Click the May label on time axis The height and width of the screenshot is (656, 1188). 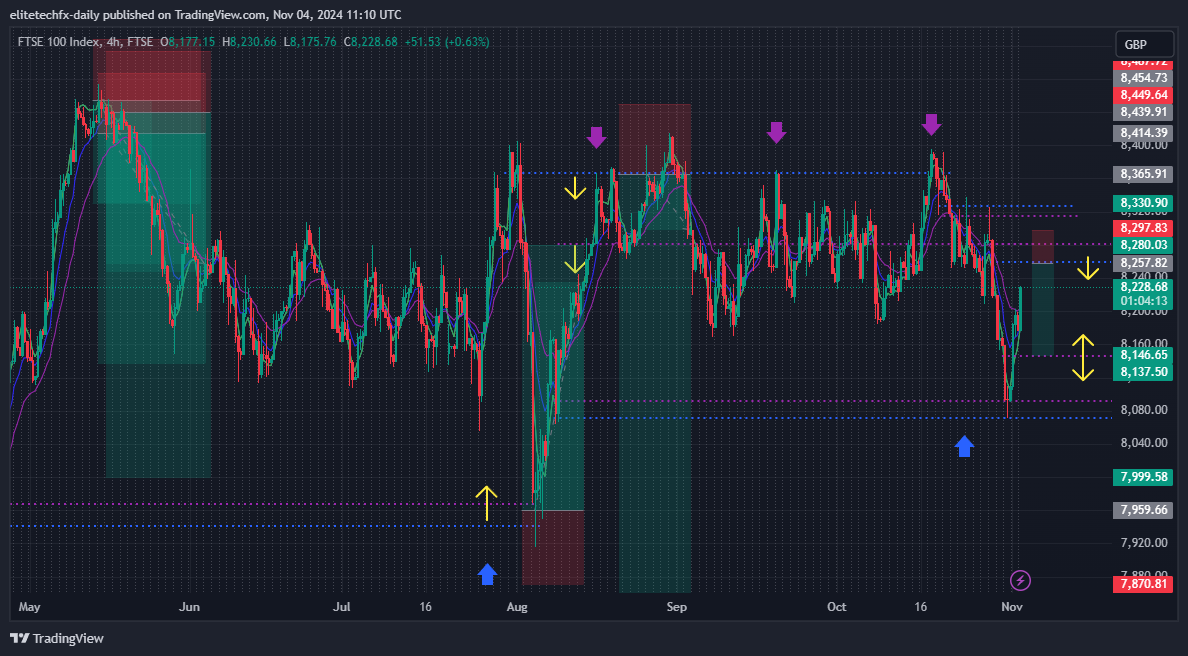(30, 607)
